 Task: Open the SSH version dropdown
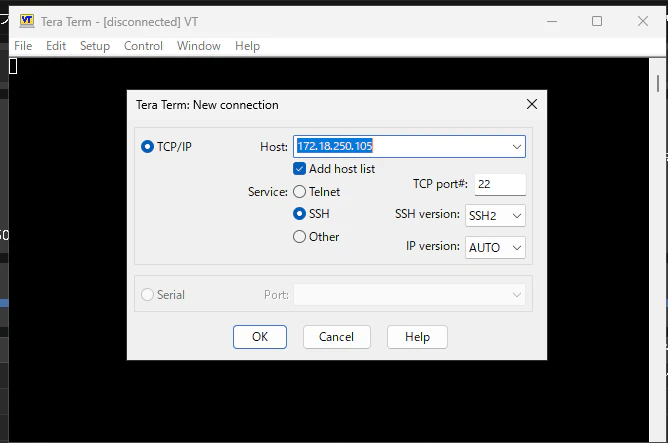pos(495,216)
